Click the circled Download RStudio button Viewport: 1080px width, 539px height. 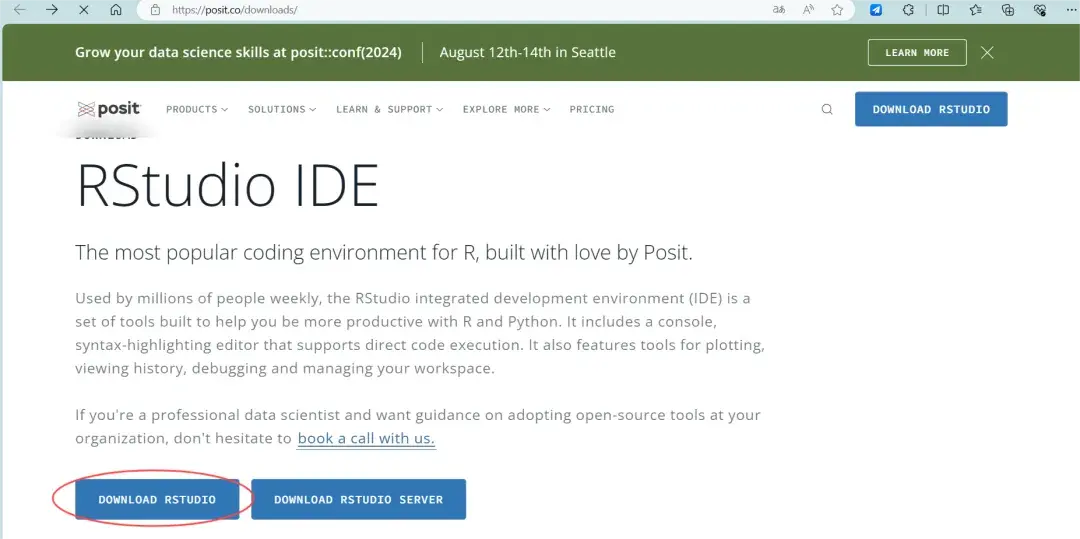point(157,499)
